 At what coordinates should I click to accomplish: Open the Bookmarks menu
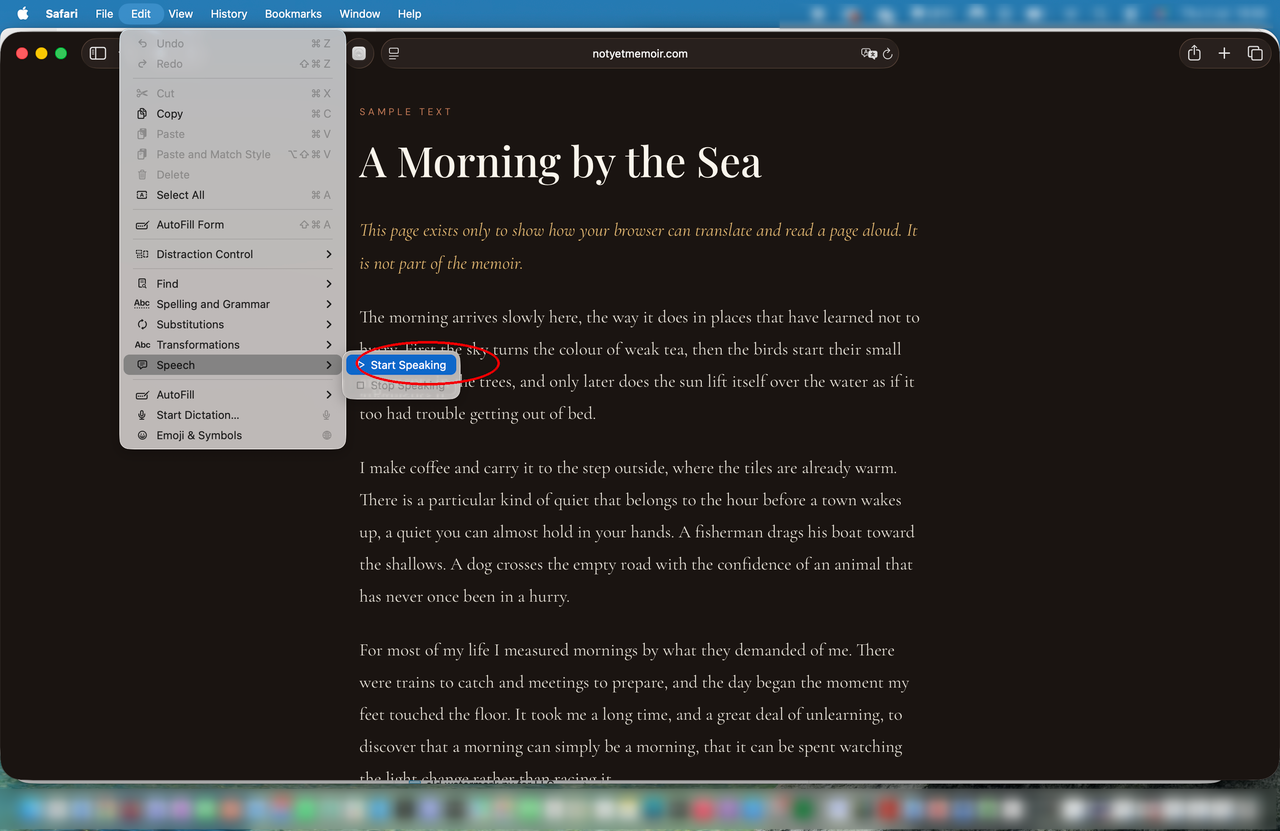click(293, 14)
